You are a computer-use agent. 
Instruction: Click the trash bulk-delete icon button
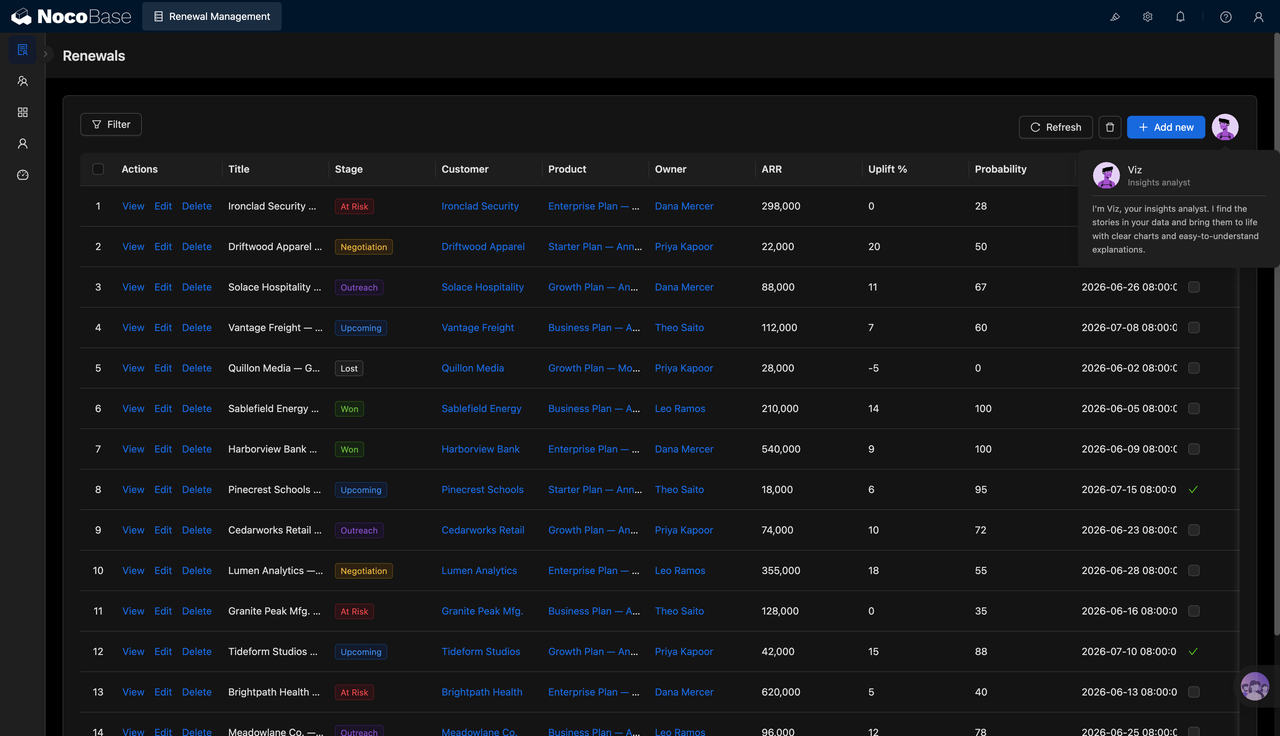point(1109,127)
